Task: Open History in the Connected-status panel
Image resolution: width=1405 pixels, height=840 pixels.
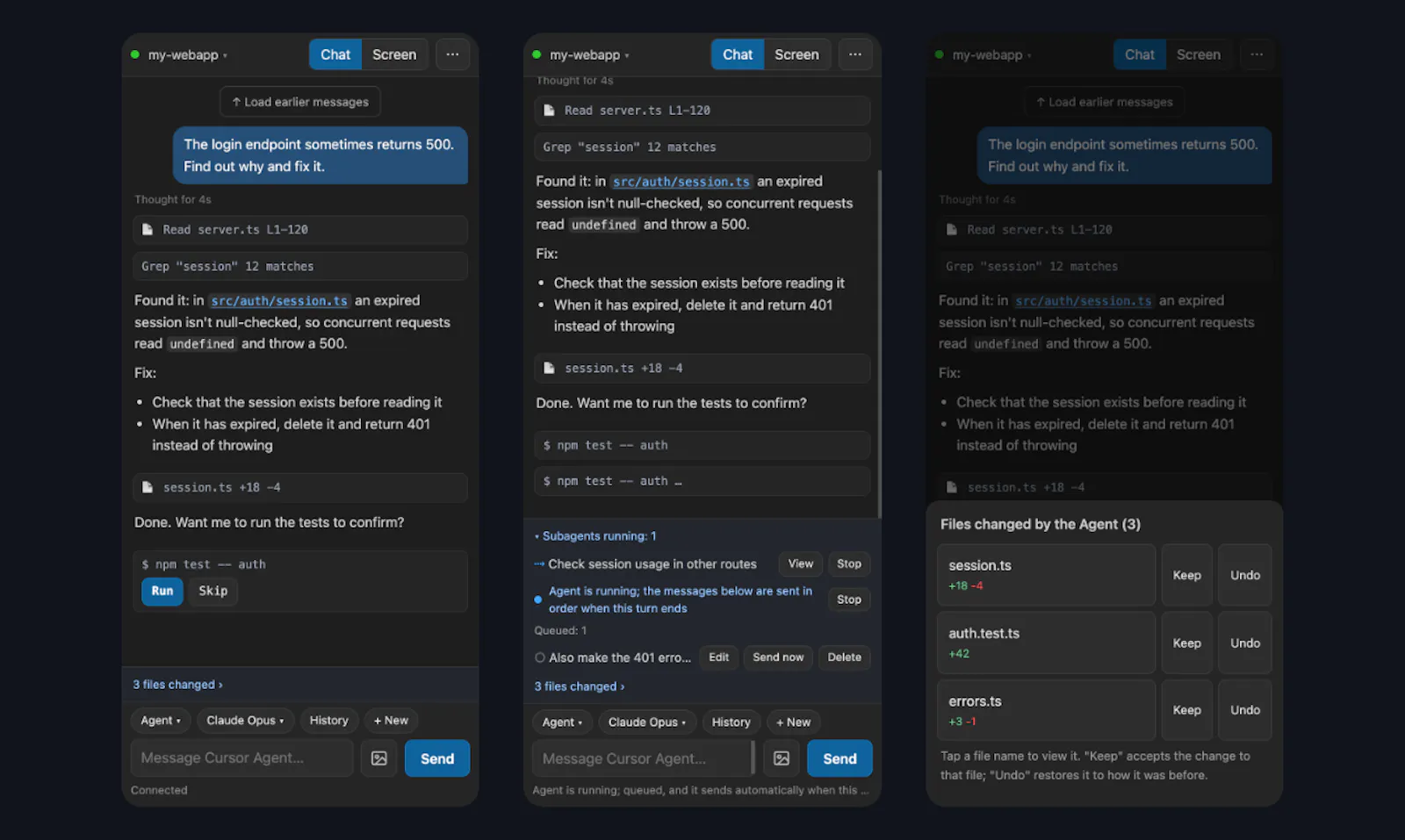Action: point(329,721)
